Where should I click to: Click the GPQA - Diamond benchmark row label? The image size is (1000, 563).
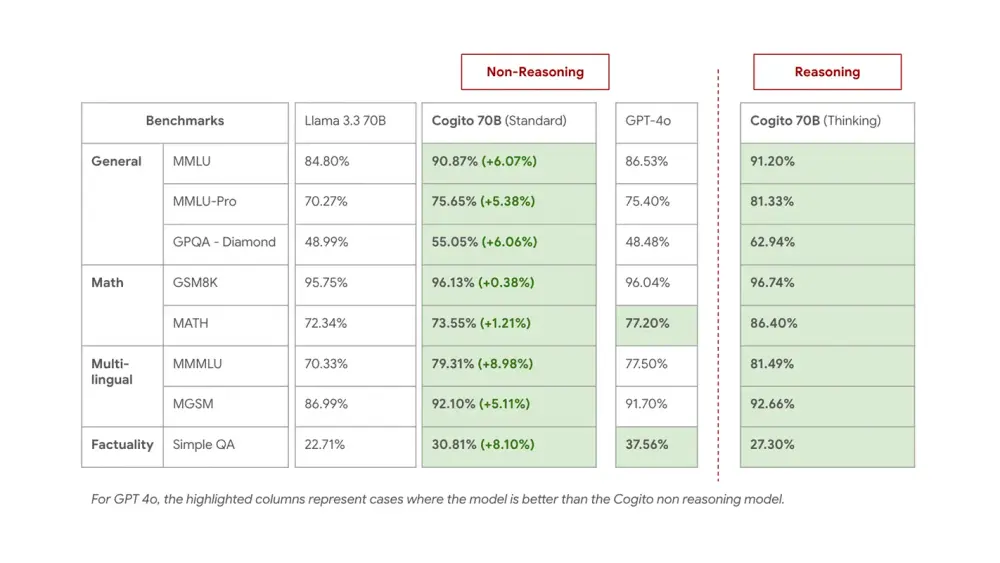224,242
